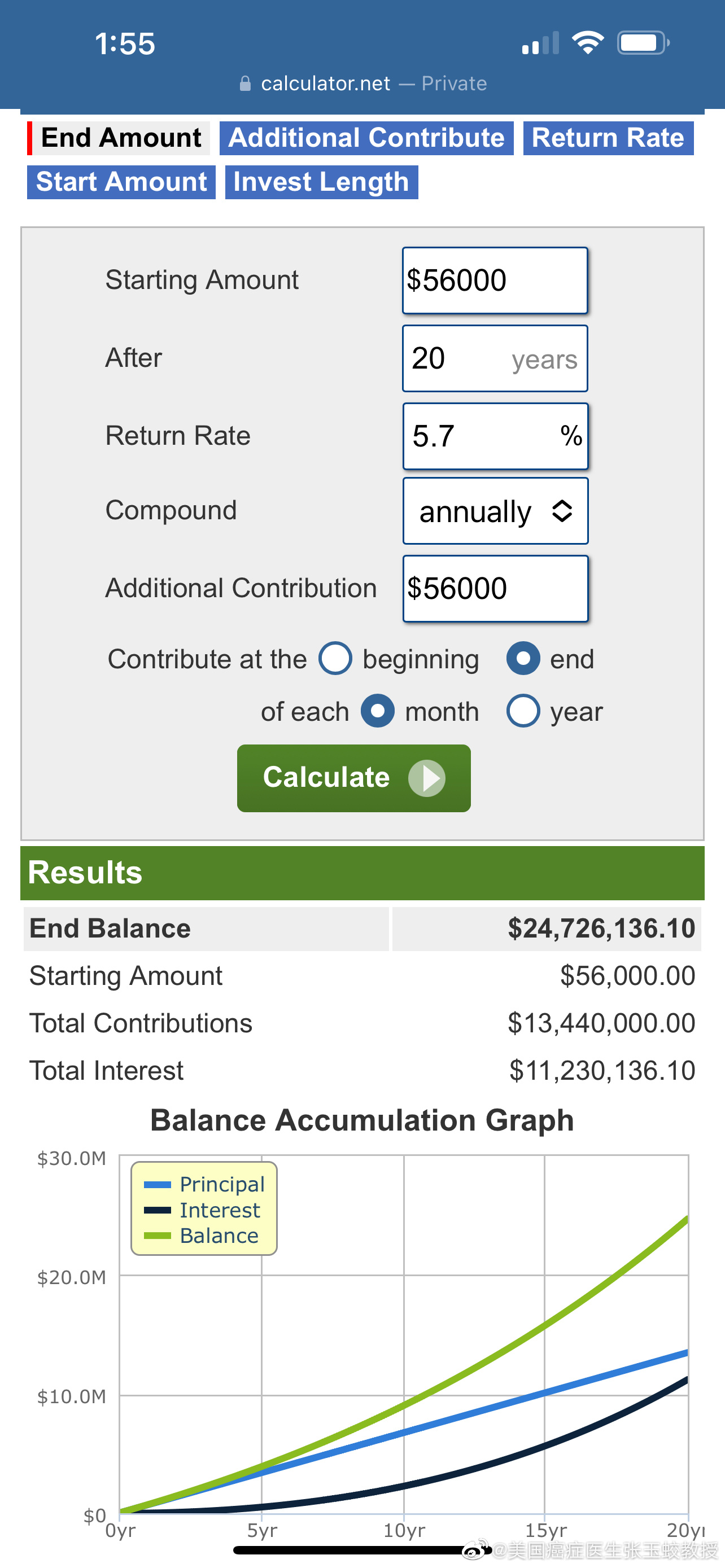Viewport: 725px width, 1568px height.
Task: Open the Start Amount tab
Action: pyautogui.click(x=121, y=183)
